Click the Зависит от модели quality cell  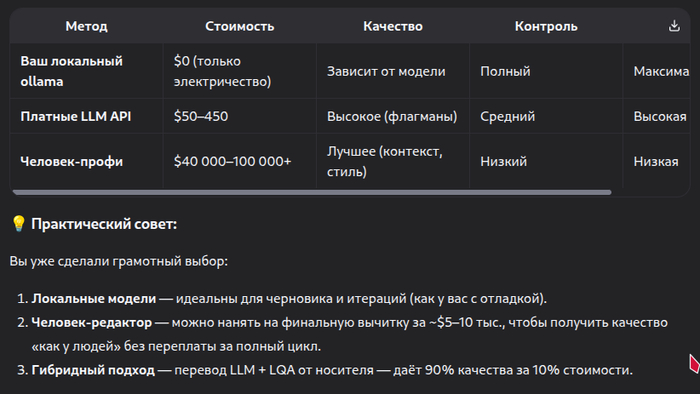[386, 71]
